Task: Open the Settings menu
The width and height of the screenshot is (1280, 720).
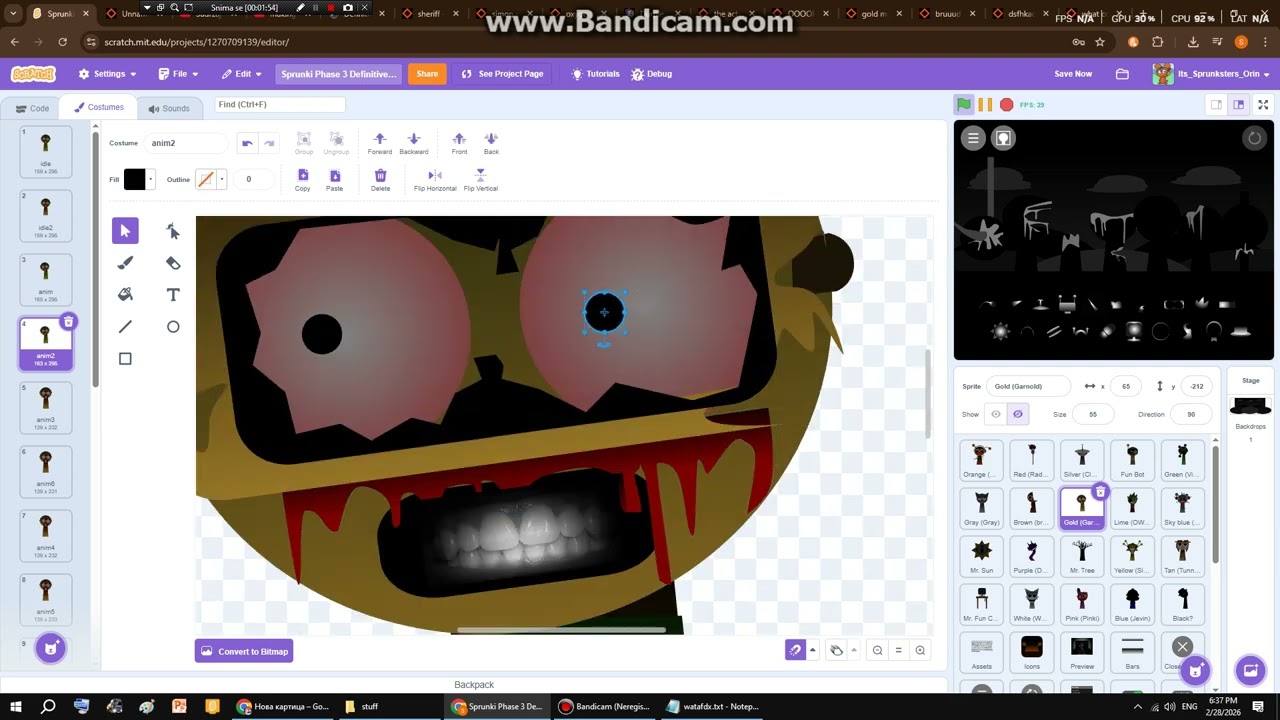Action: point(107,74)
